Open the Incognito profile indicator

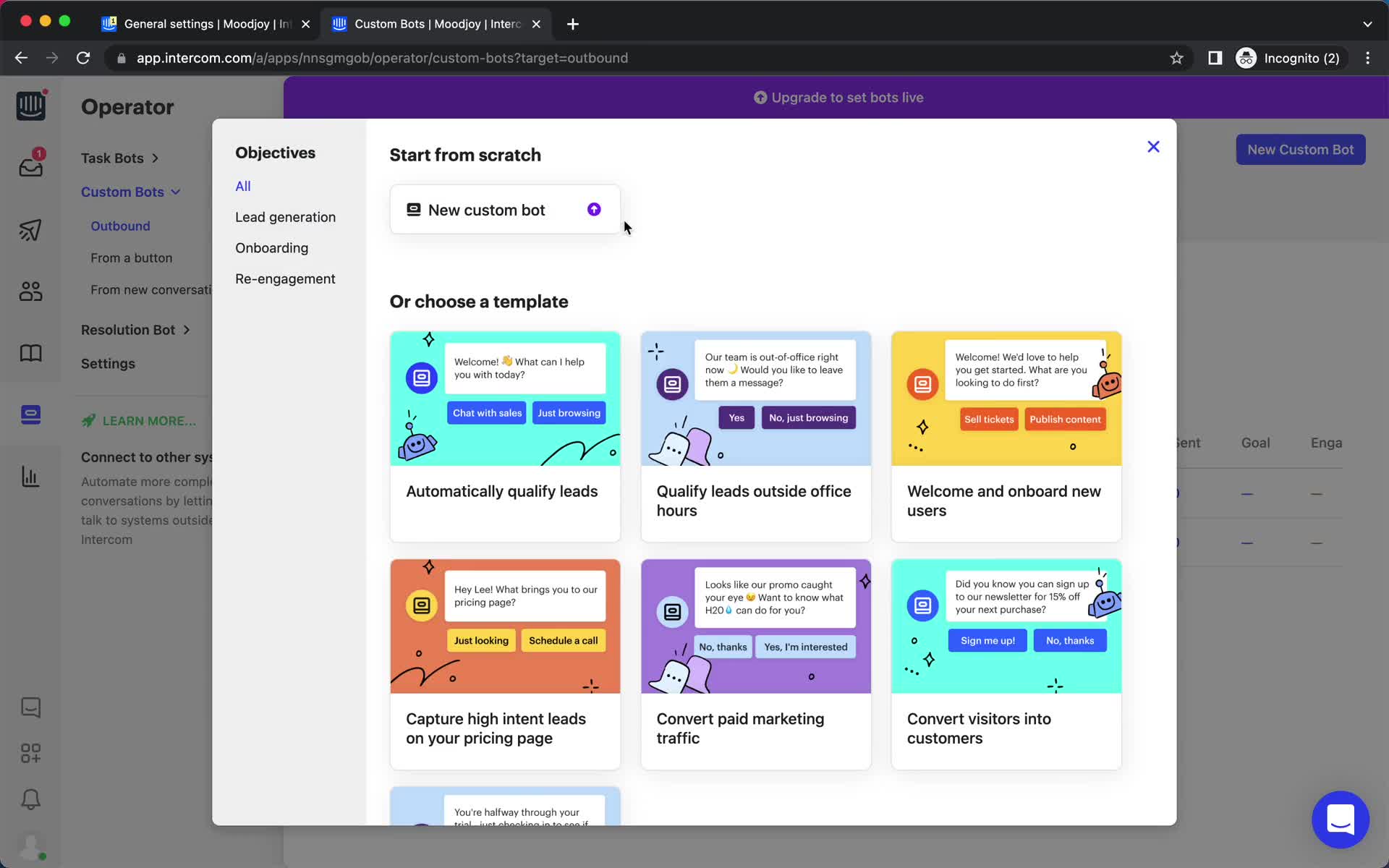click(x=1291, y=58)
